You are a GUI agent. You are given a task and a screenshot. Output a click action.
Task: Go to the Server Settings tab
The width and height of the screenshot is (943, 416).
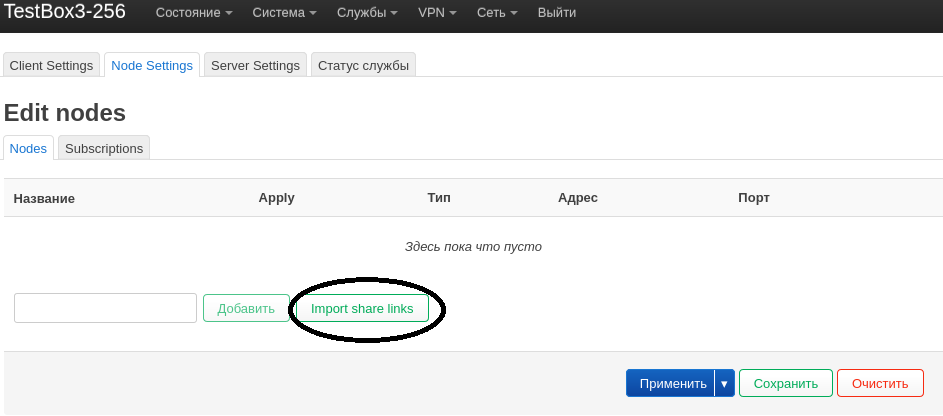(x=255, y=65)
